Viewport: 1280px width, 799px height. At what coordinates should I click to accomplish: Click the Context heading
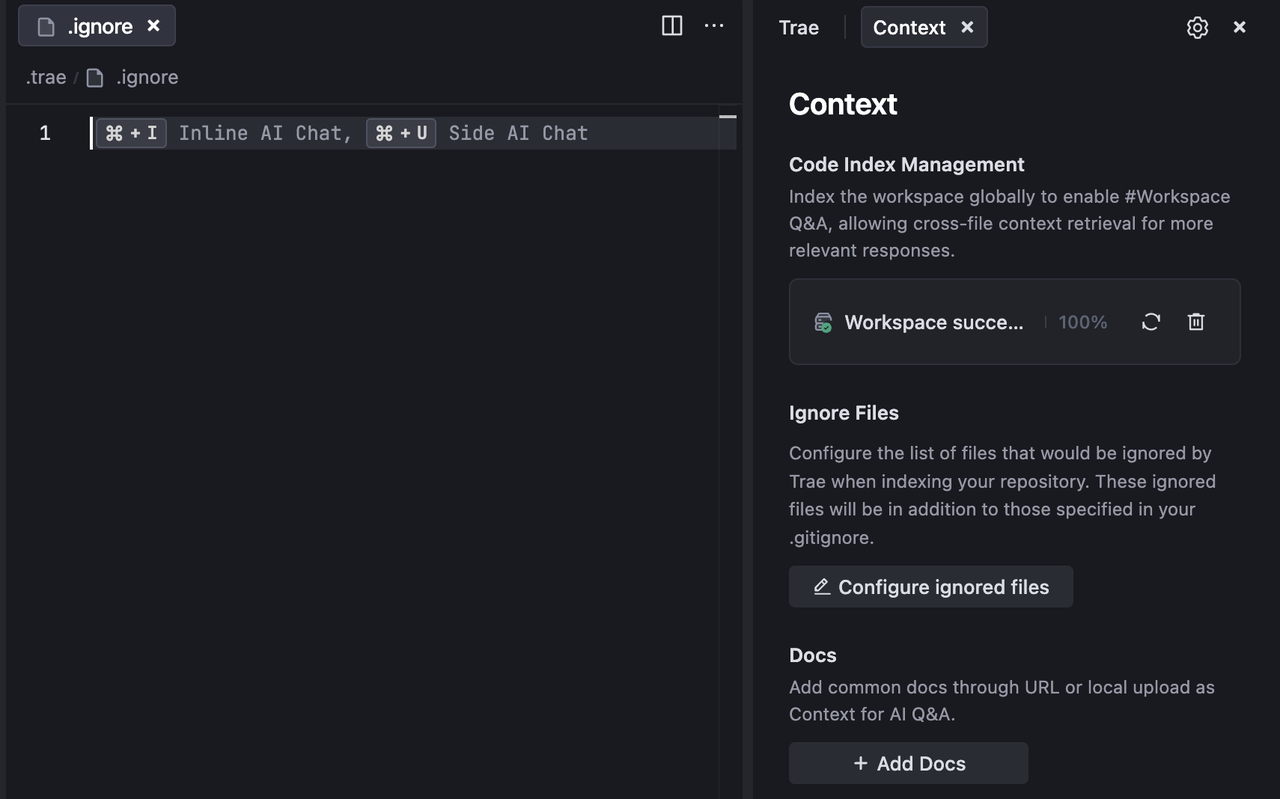pyautogui.click(x=843, y=104)
